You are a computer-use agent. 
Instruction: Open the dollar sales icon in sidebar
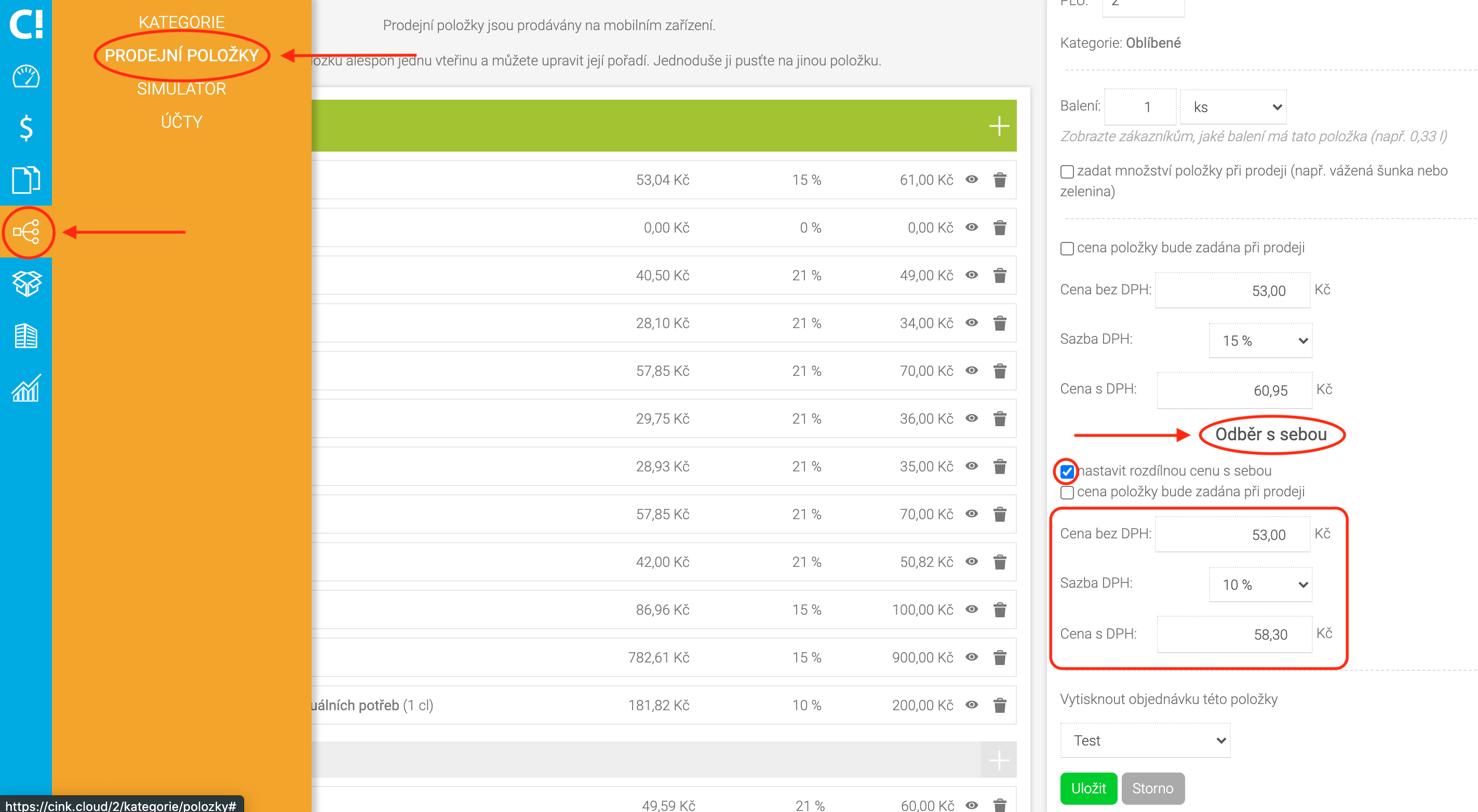click(x=26, y=128)
